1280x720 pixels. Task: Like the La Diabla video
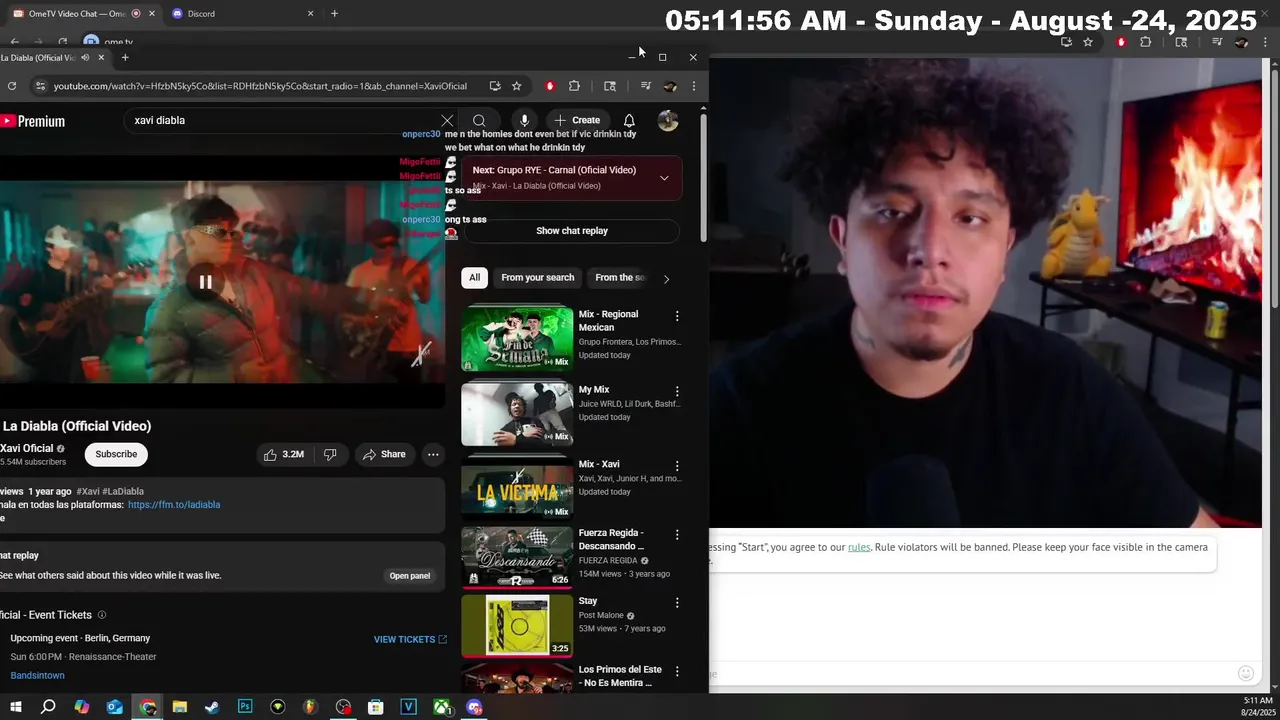[284, 454]
